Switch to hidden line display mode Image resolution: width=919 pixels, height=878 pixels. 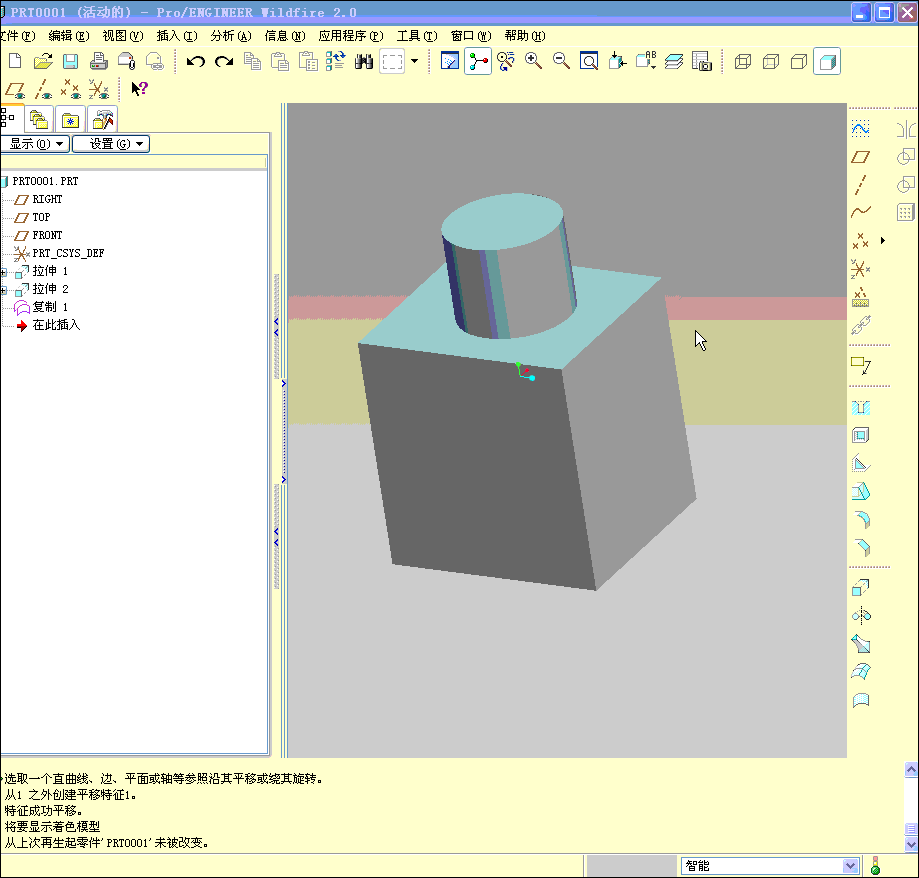771,62
